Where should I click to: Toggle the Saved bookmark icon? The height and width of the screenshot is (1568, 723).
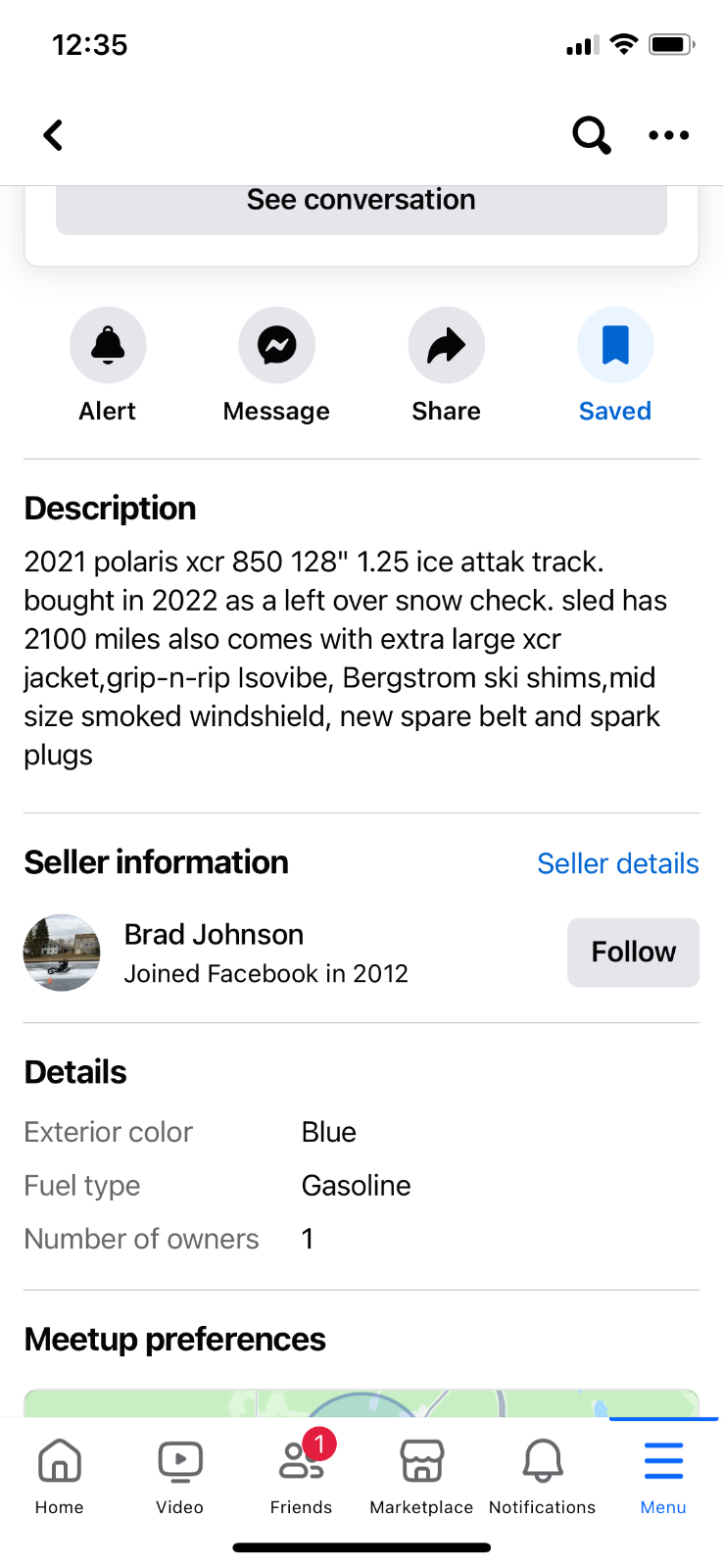pyautogui.click(x=615, y=345)
